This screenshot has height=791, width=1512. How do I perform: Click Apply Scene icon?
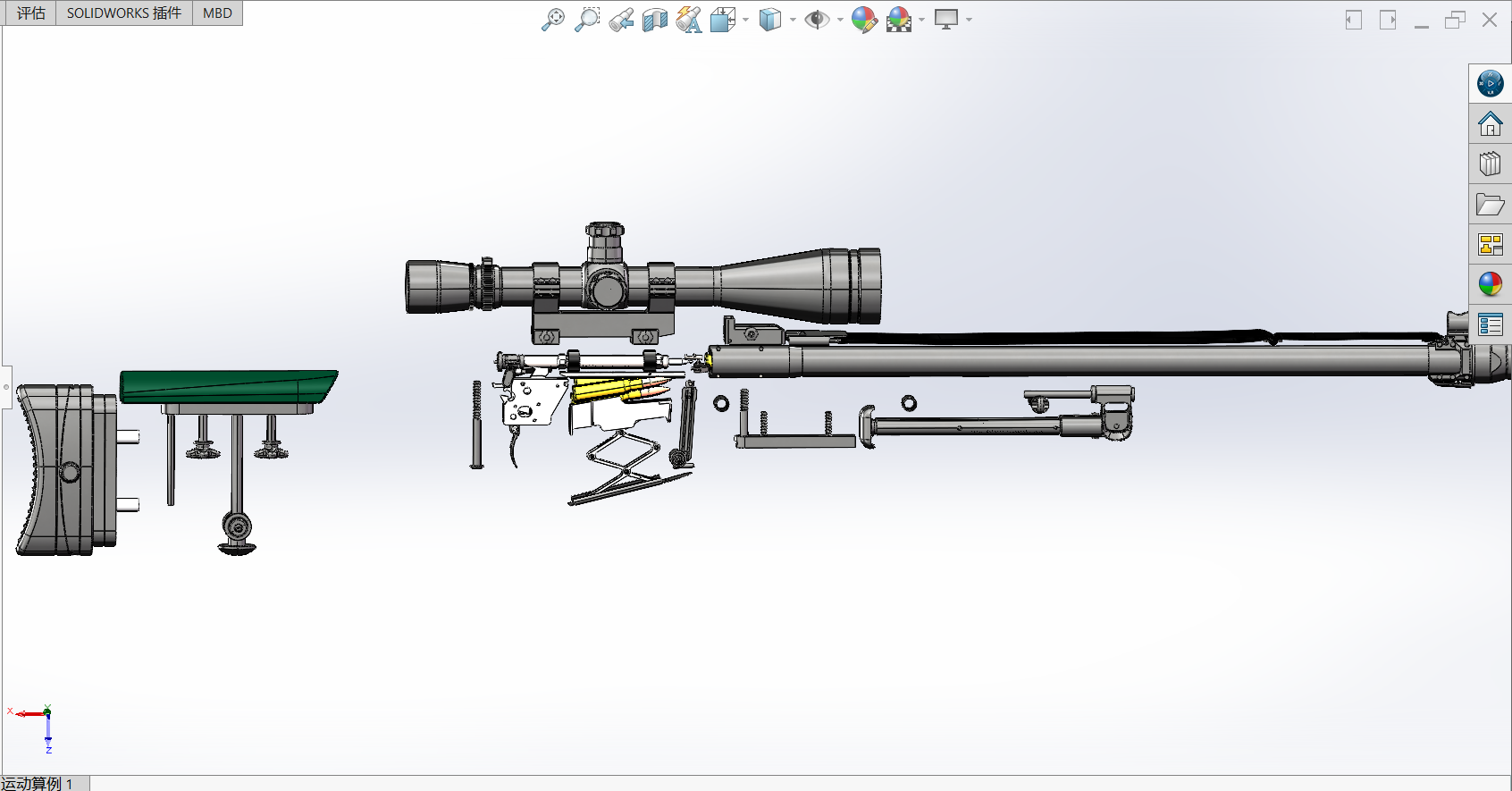click(899, 20)
